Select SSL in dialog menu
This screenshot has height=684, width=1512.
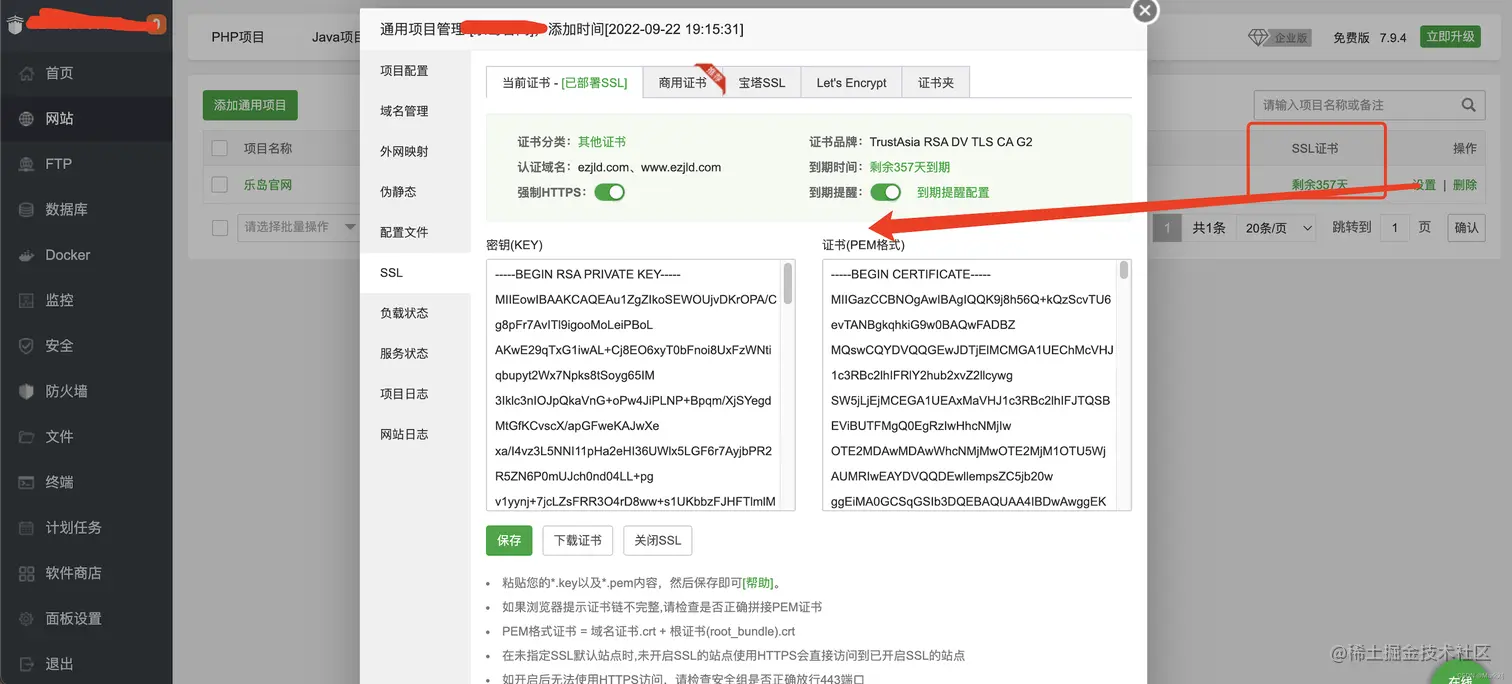(415, 273)
